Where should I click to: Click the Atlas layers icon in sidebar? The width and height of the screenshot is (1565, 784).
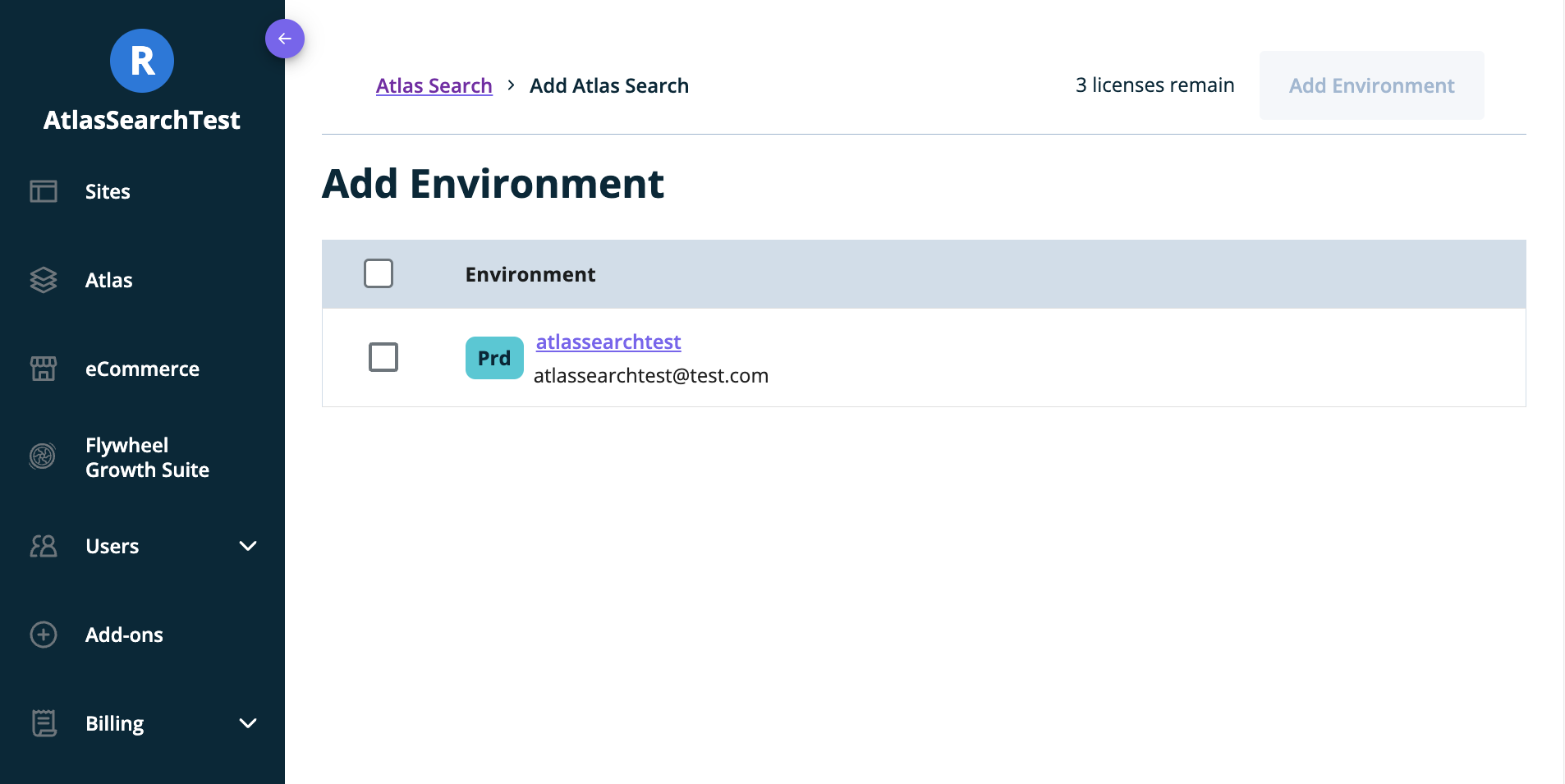click(44, 280)
